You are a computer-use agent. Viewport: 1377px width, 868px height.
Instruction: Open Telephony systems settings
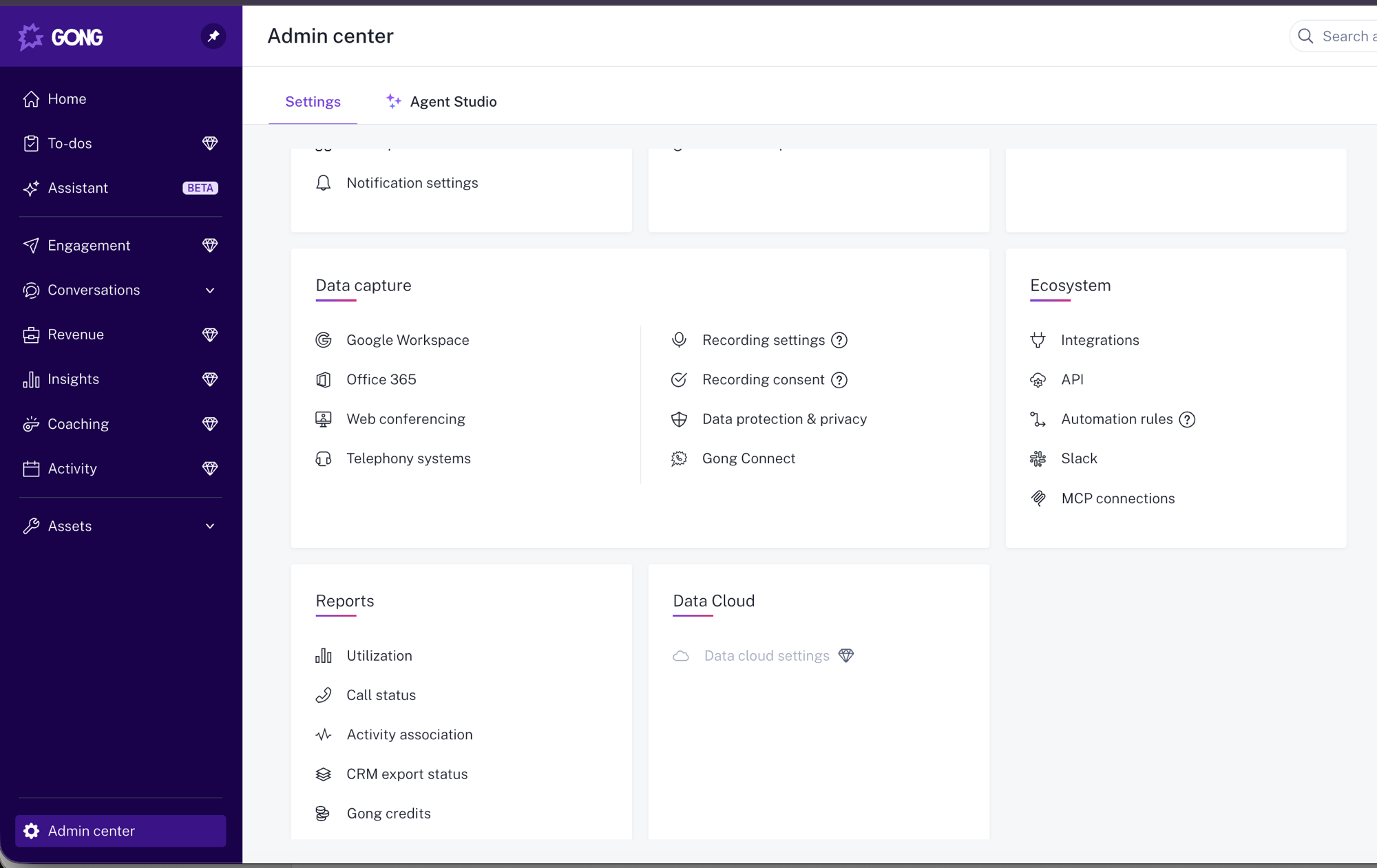(x=408, y=458)
